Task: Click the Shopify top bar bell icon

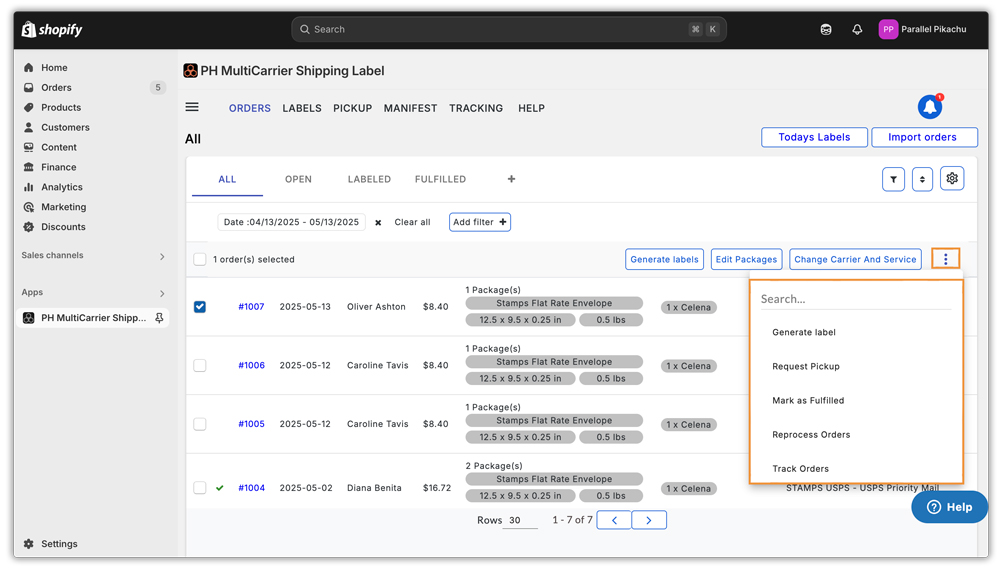Action: (x=857, y=30)
